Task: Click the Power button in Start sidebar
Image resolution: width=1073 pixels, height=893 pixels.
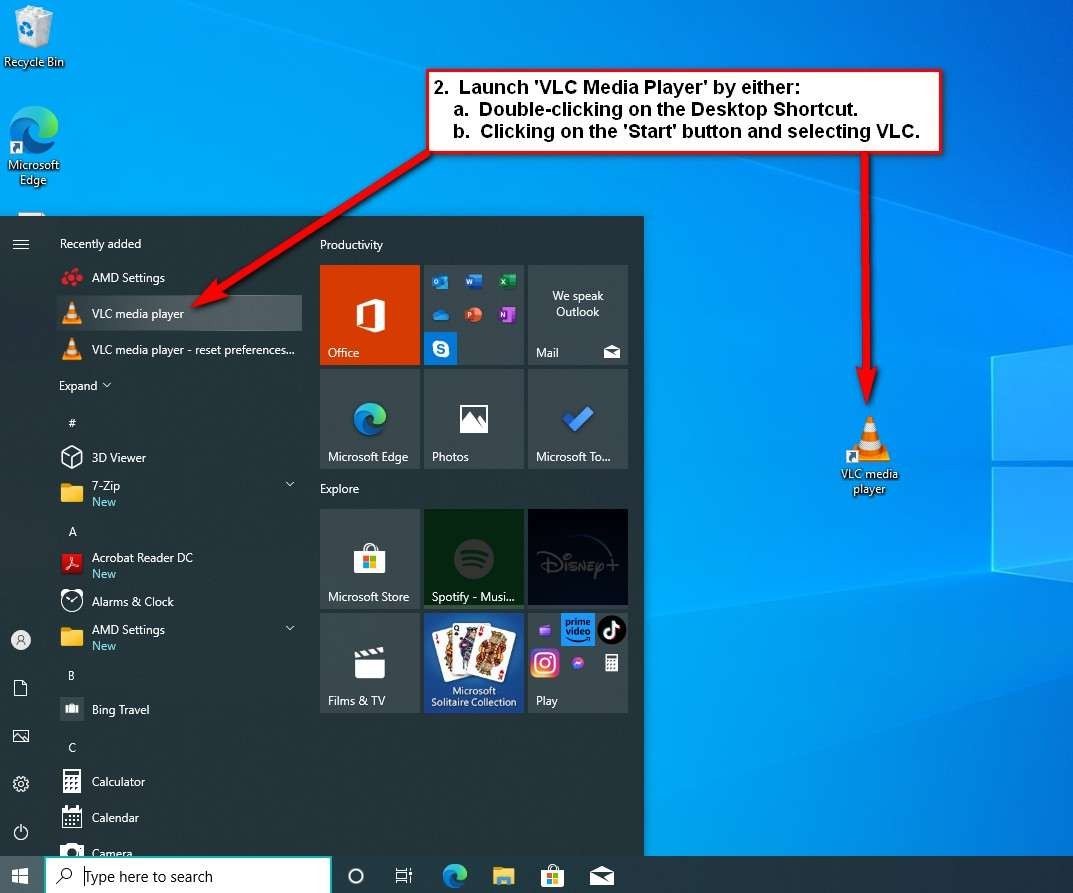Action: [x=21, y=832]
